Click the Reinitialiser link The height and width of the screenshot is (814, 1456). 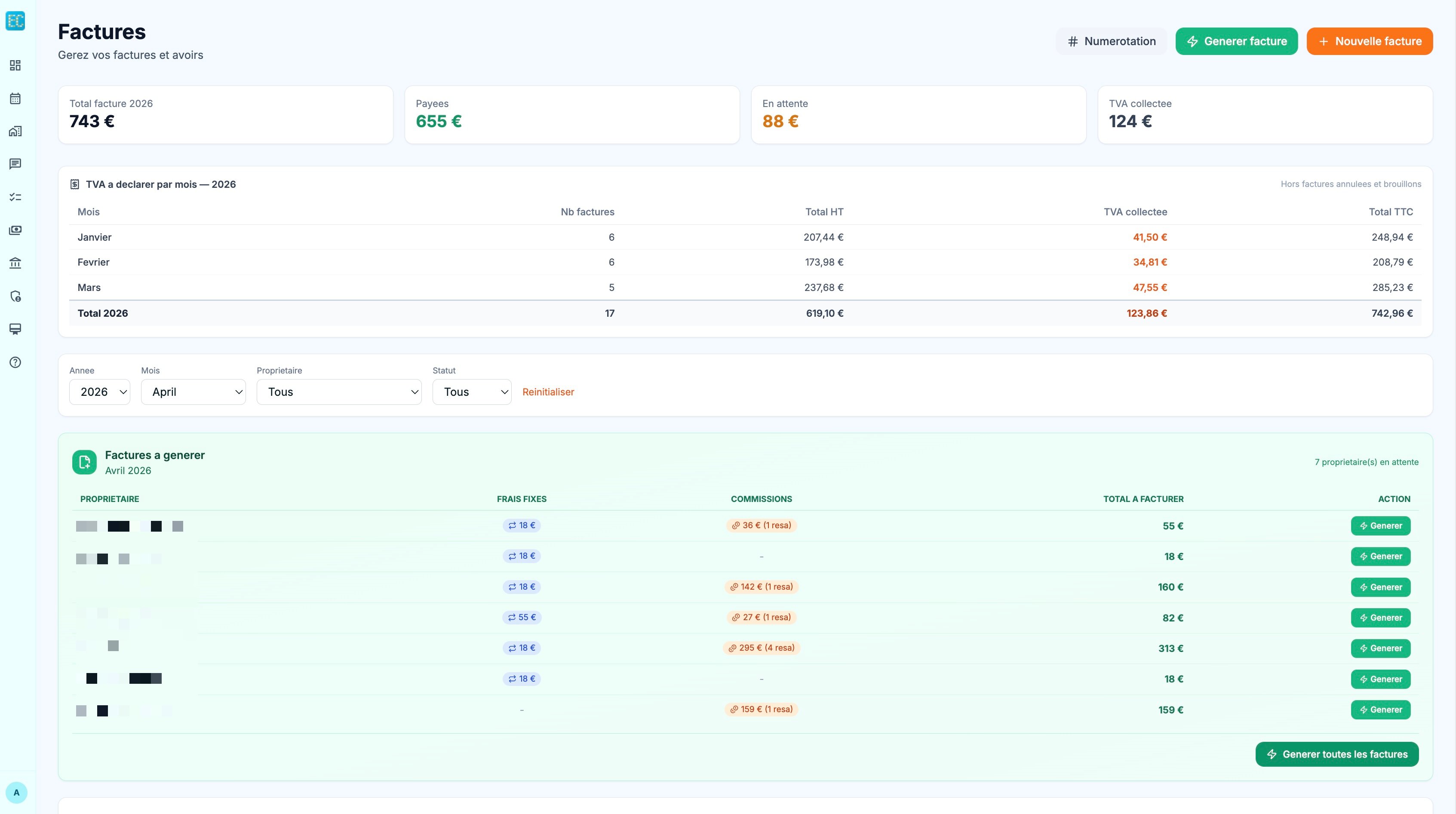548,392
